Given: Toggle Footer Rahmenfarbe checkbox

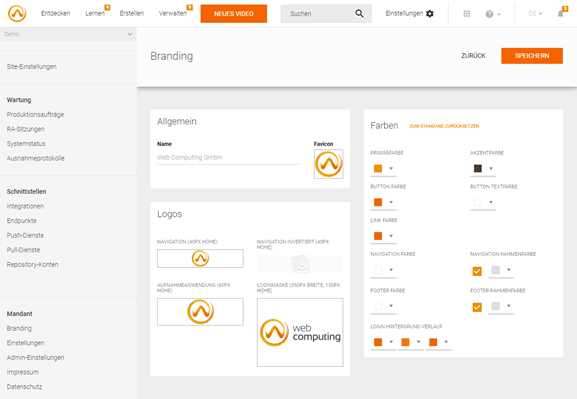Looking at the screenshot, I should point(477,307).
